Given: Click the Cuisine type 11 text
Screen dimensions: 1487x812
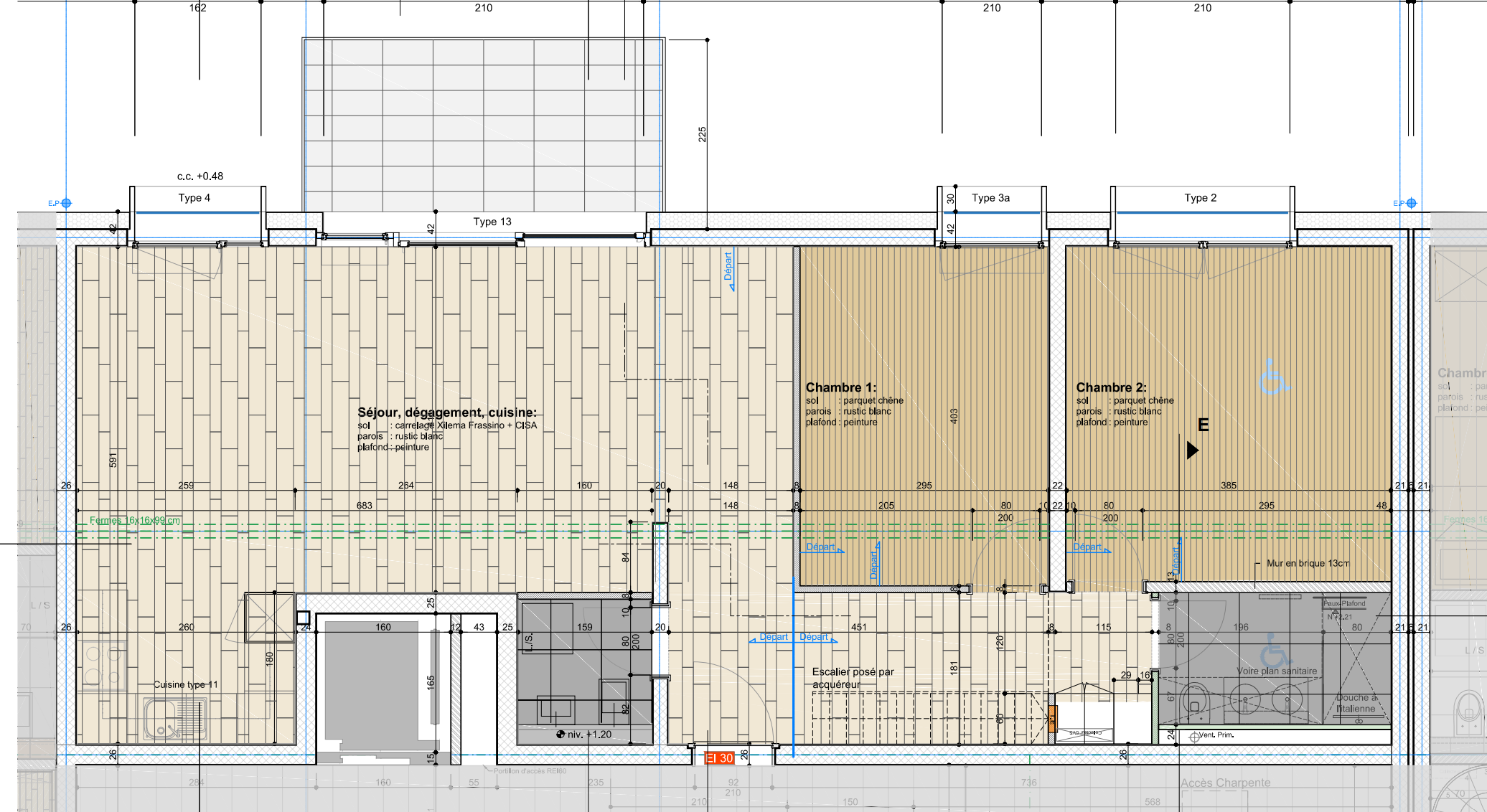Looking at the screenshot, I should point(186,684).
